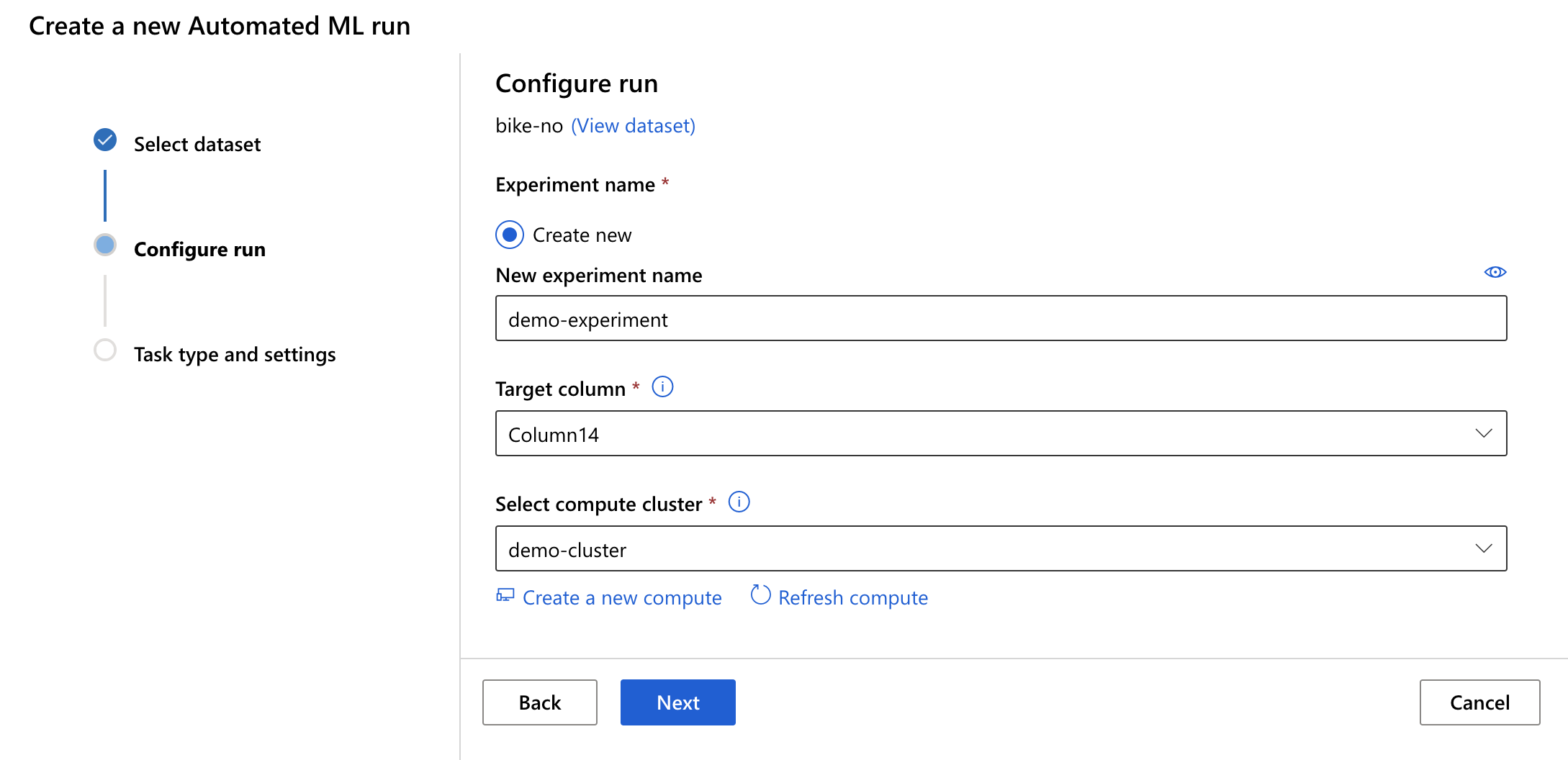Expand the Target column dropdown arrow
The height and width of the screenshot is (760, 1568).
coord(1483,433)
